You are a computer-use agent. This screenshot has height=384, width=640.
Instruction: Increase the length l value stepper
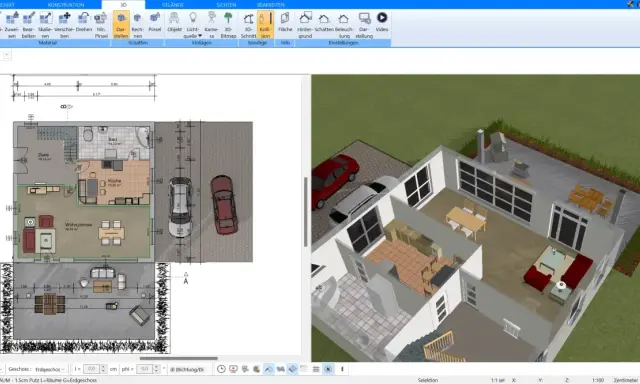tap(103, 367)
